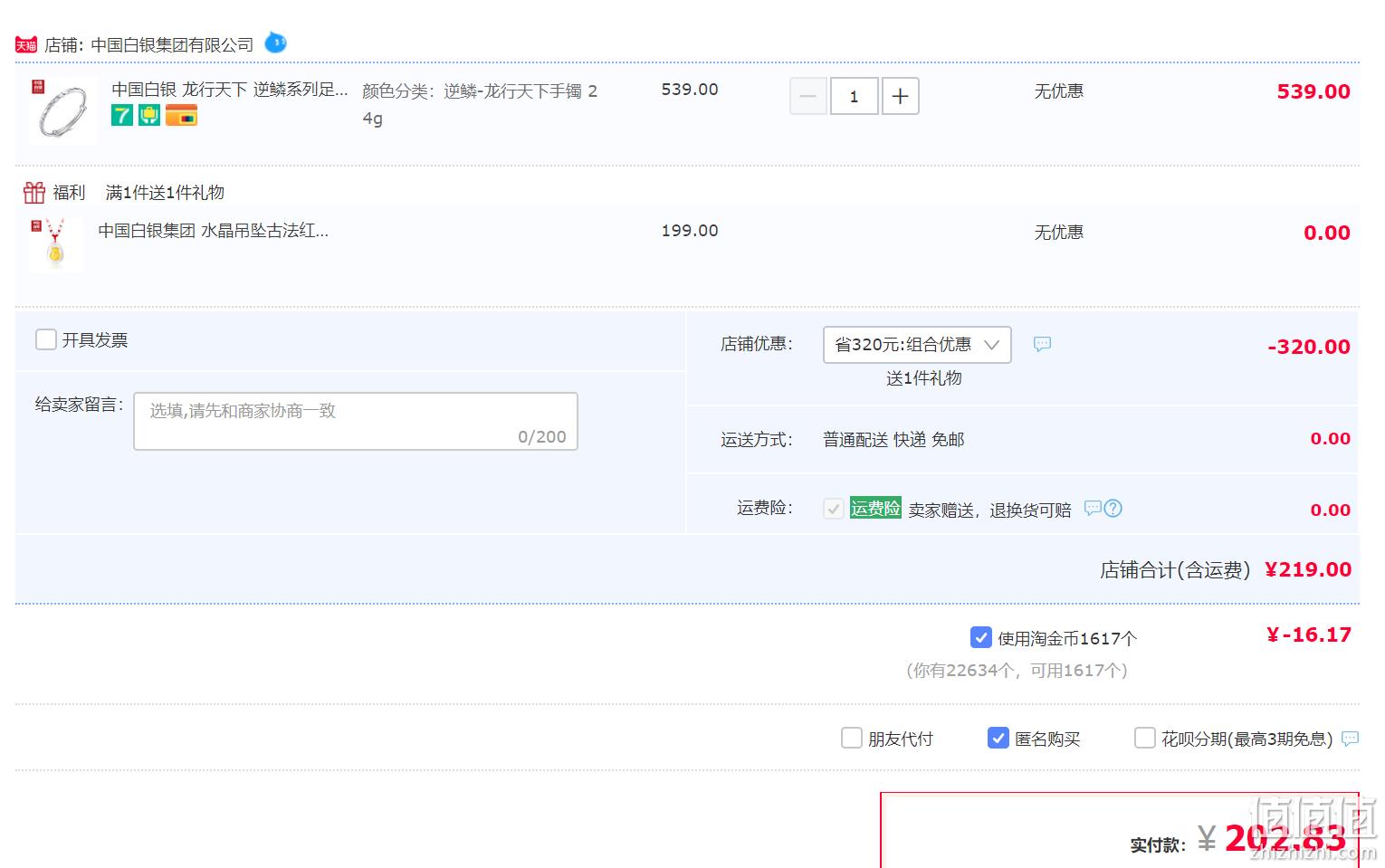Screen dimensions: 1385x868
Task: Click the green 运费险 label badge
Action: [x=875, y=508]
